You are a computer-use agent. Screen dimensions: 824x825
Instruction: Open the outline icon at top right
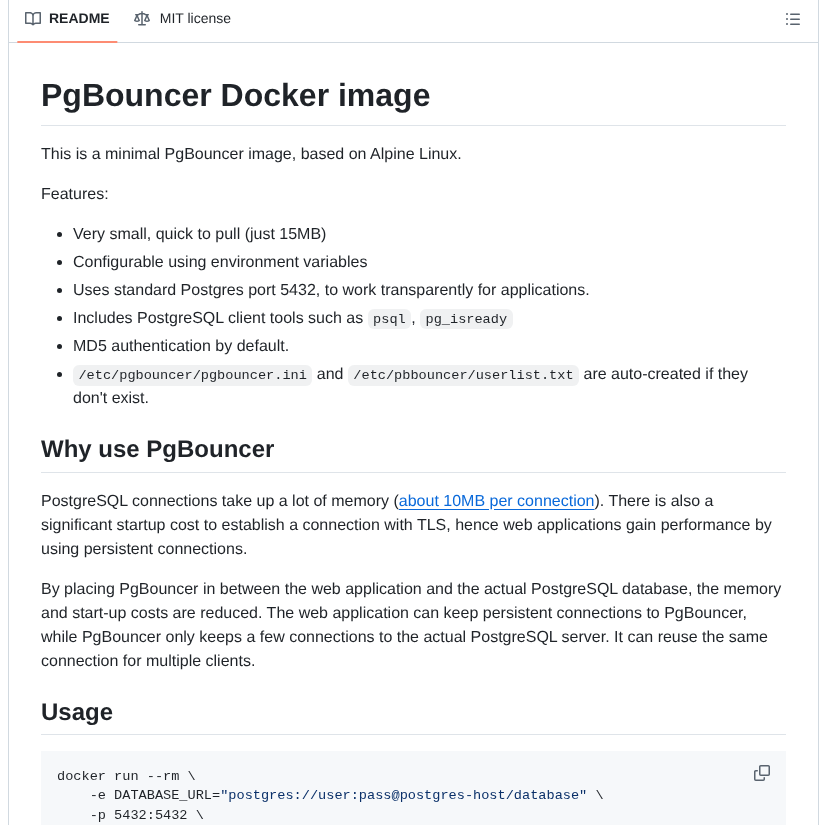coord(793,19)
